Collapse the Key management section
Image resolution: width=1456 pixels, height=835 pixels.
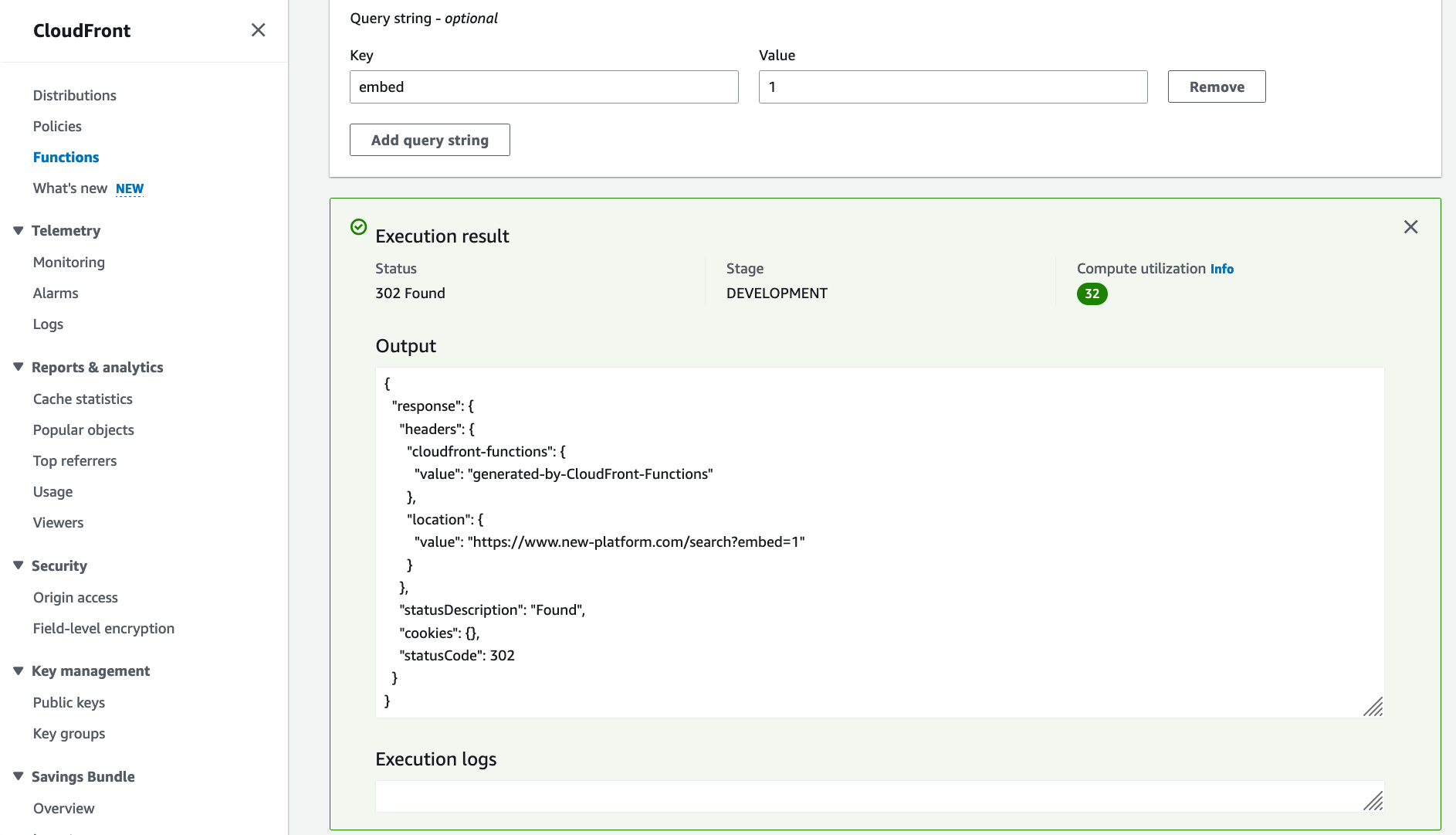(x=17, y=670)
